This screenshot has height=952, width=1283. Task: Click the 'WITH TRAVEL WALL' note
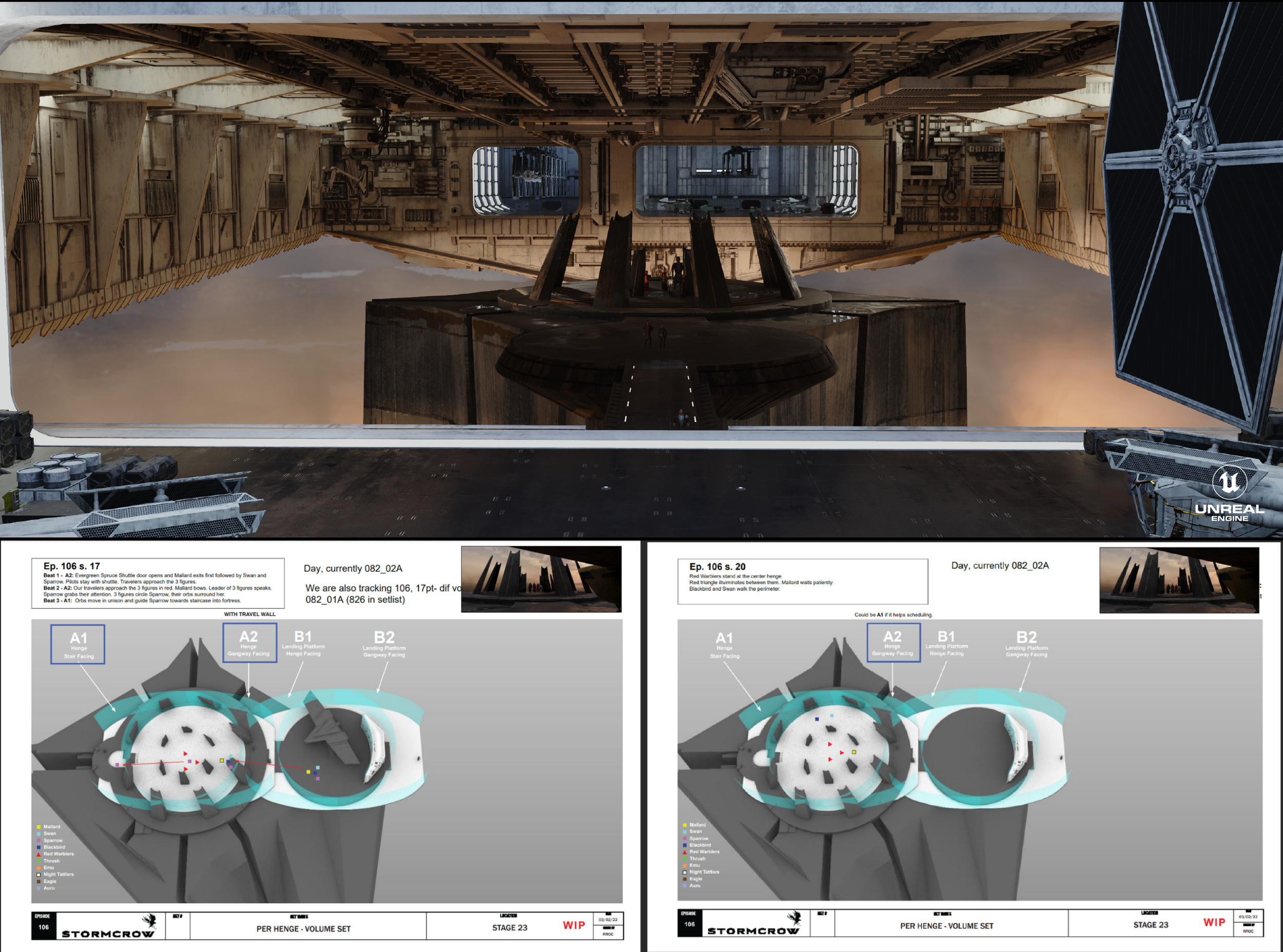click(x=250, y=614)
